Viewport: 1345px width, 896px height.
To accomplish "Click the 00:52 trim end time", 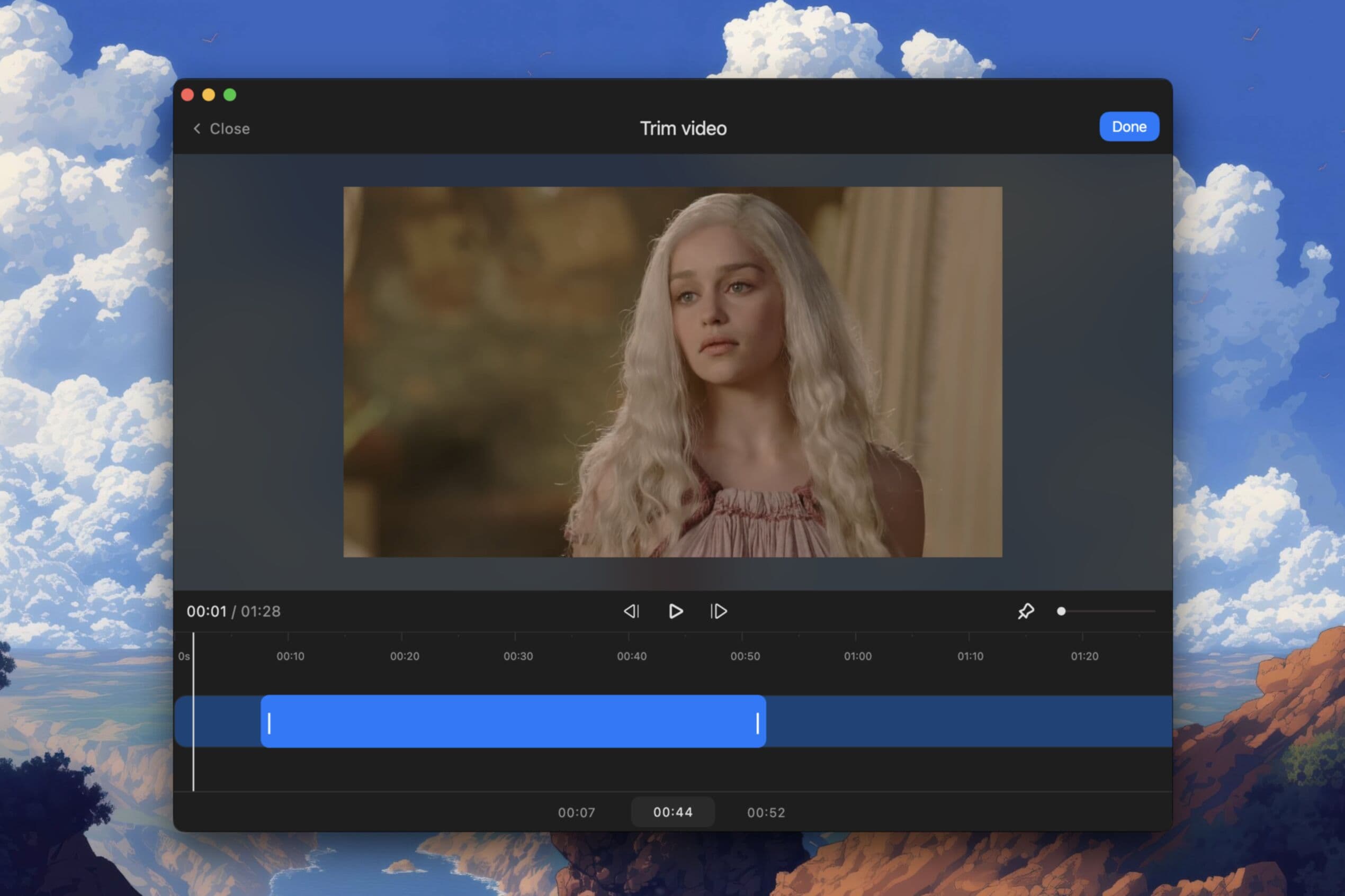I will click(x=766, y=812).
